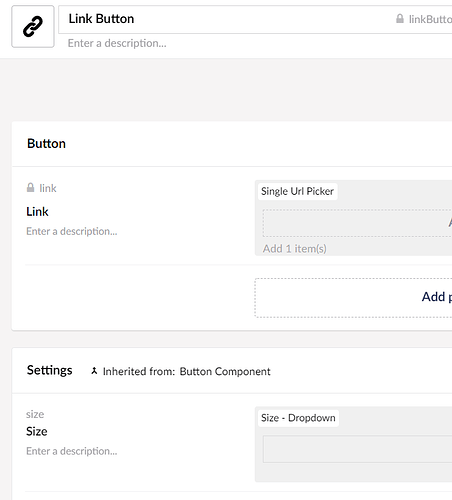Image resolution: width=452 pixels, height=500 pixels.
Task: Add a new property to Button group
Action: (x=353, y=298)
